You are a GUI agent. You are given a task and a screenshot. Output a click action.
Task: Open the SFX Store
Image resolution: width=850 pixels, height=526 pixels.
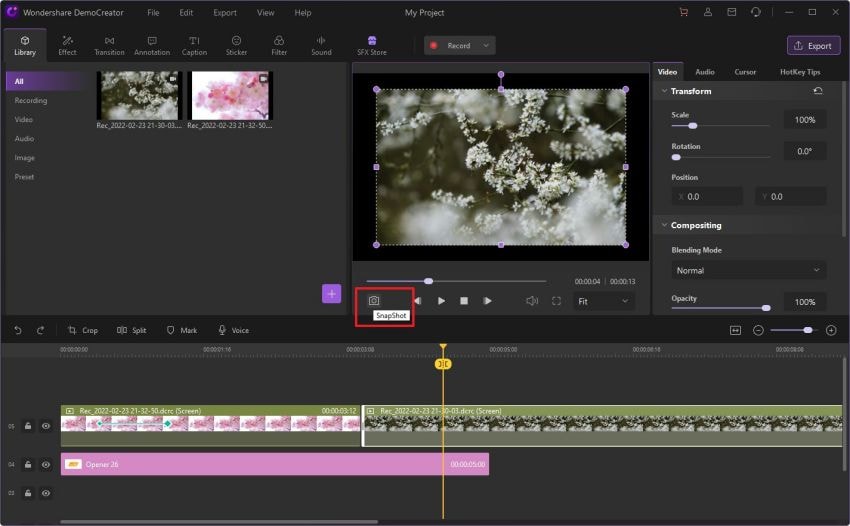pos(372,46)
